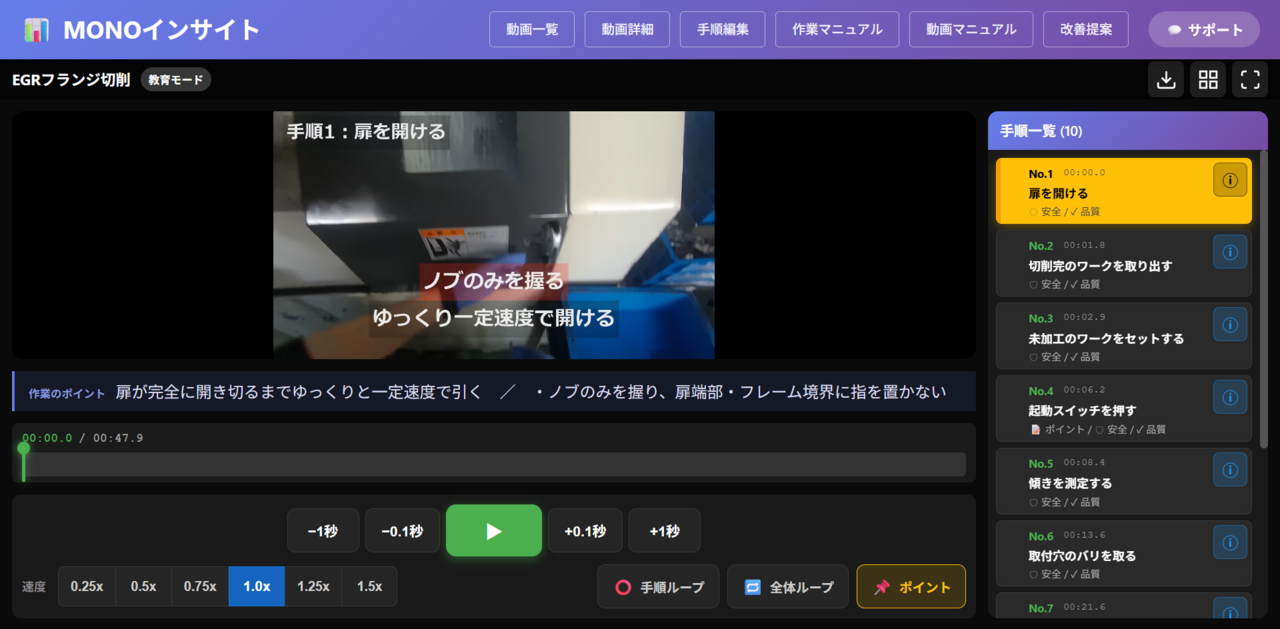Open info for step No.2 切削完のワークを取り出す
This screenshot has height=629, width=1280.
tap(1230, 252)
